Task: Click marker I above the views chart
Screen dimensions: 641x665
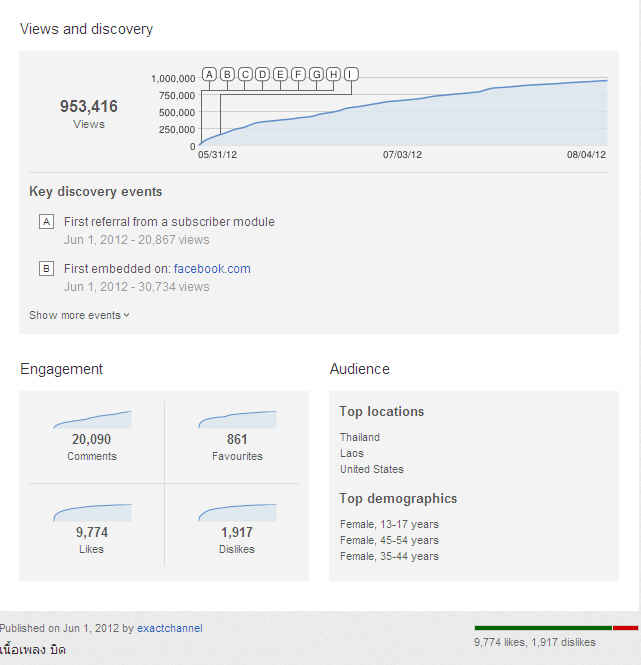Action: [351, 74]
